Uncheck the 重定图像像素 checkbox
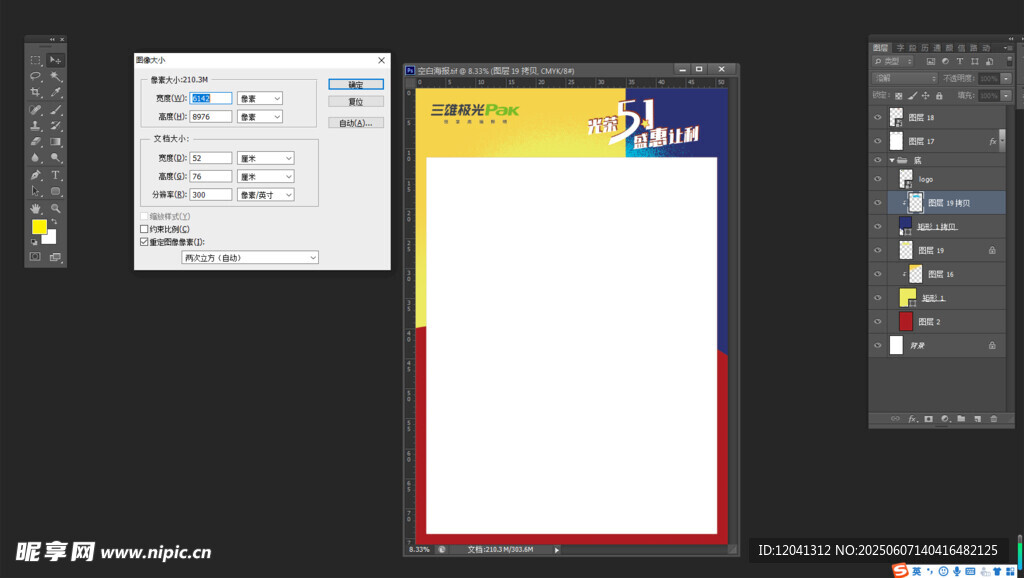The image size is (1024, 578). [x=144, y=242]
